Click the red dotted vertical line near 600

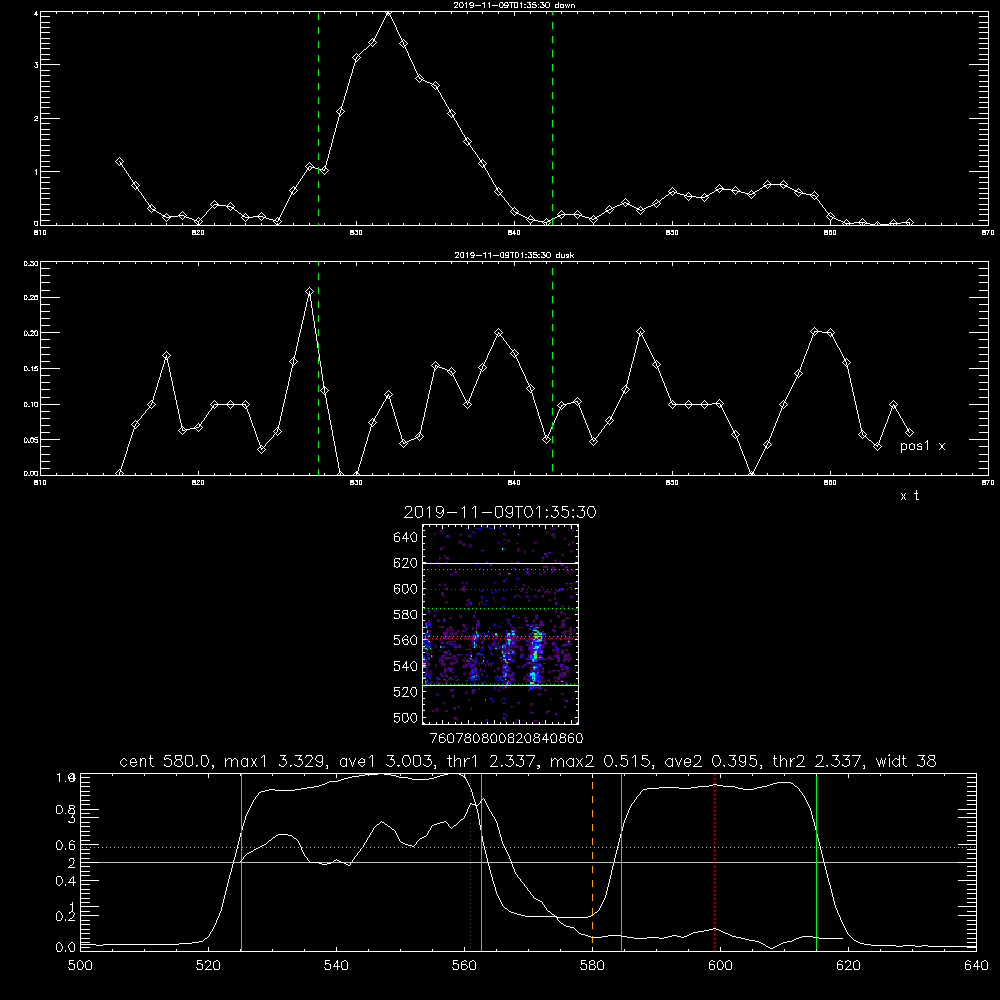[x=715, y=861]
